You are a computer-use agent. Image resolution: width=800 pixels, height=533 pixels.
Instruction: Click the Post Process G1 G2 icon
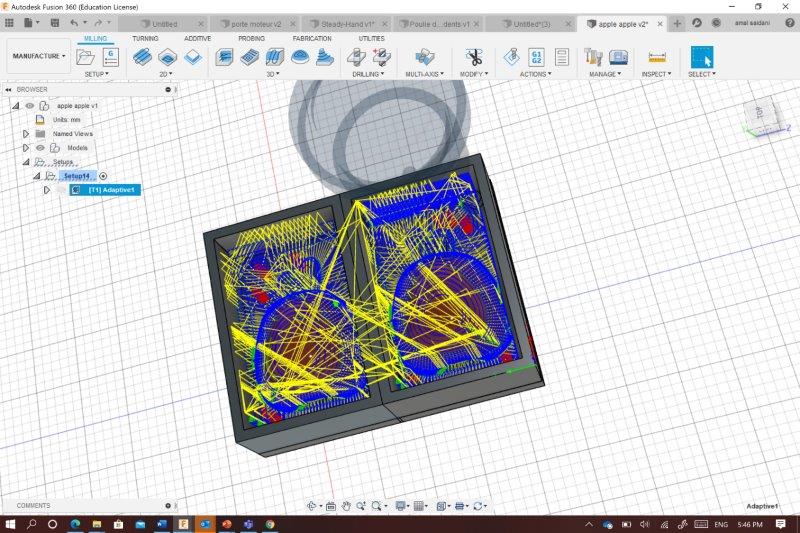click(536, 57)
